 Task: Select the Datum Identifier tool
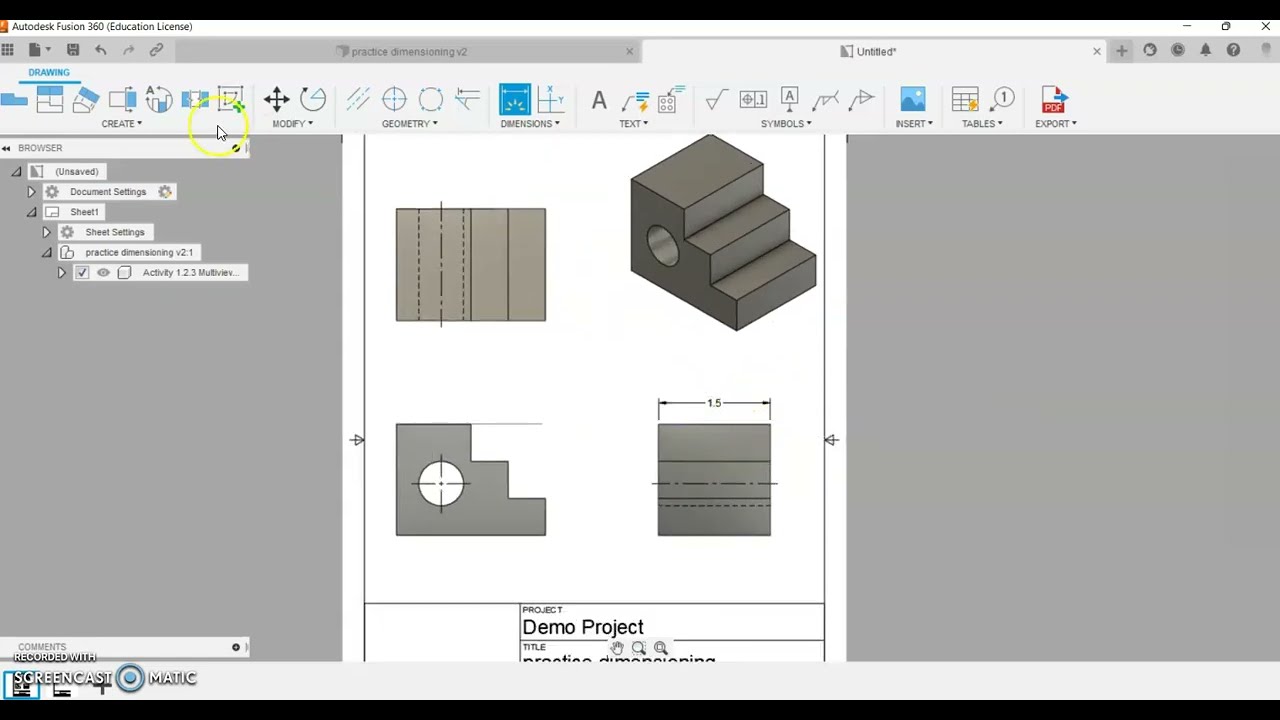point(789,99)
